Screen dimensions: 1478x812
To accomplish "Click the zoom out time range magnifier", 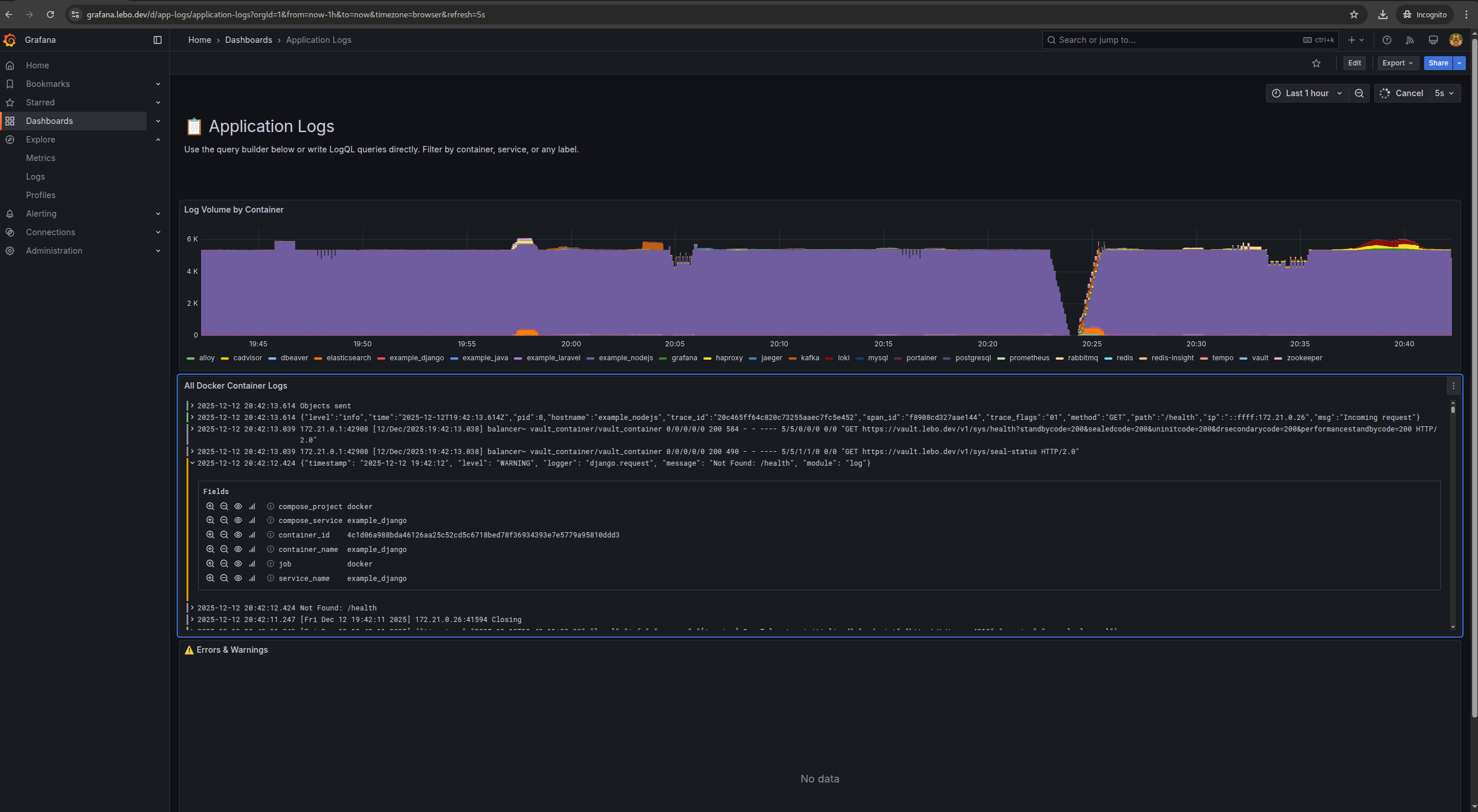I will coord(1359,93).
